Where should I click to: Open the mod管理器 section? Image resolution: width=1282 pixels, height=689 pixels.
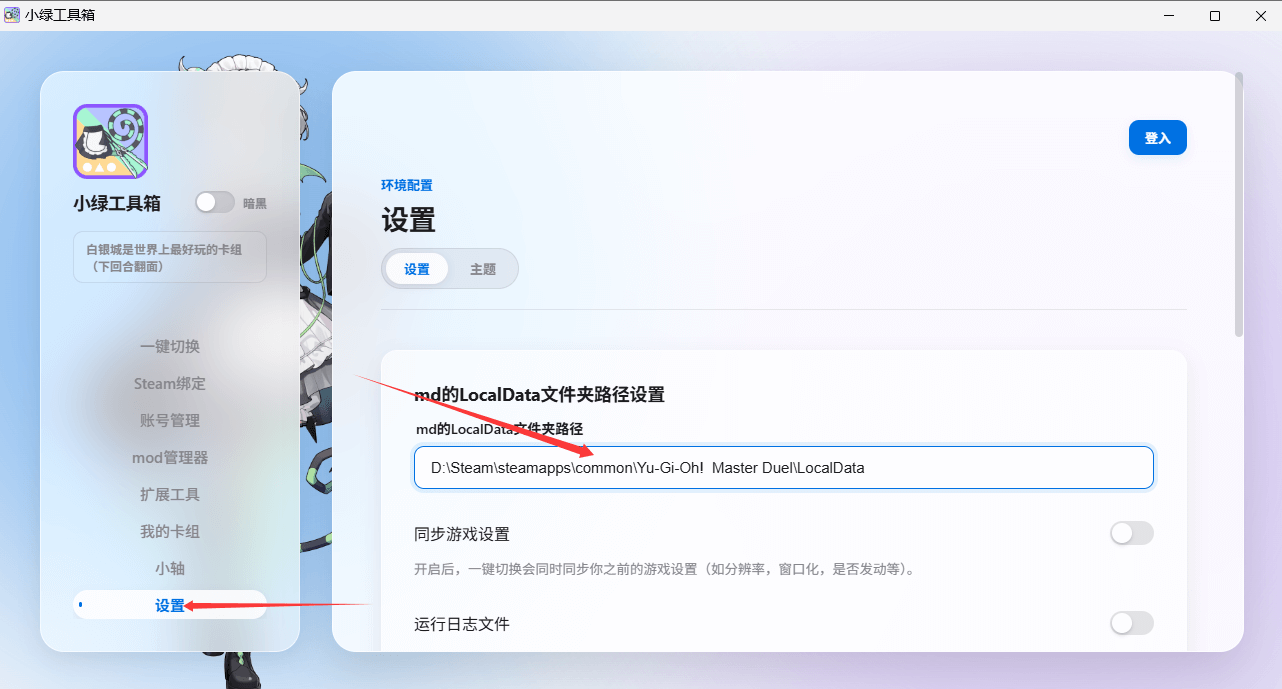pos(169,457)
